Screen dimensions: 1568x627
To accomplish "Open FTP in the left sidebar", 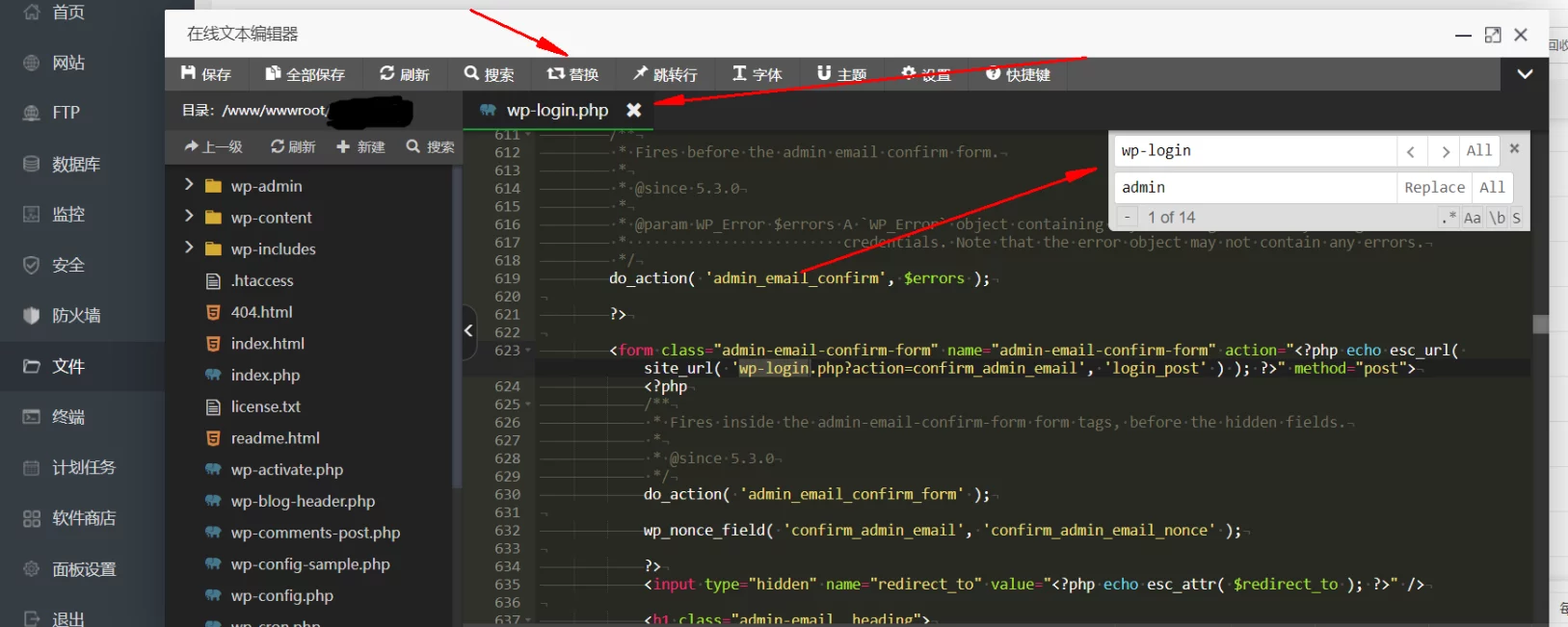I will [66, 113].
